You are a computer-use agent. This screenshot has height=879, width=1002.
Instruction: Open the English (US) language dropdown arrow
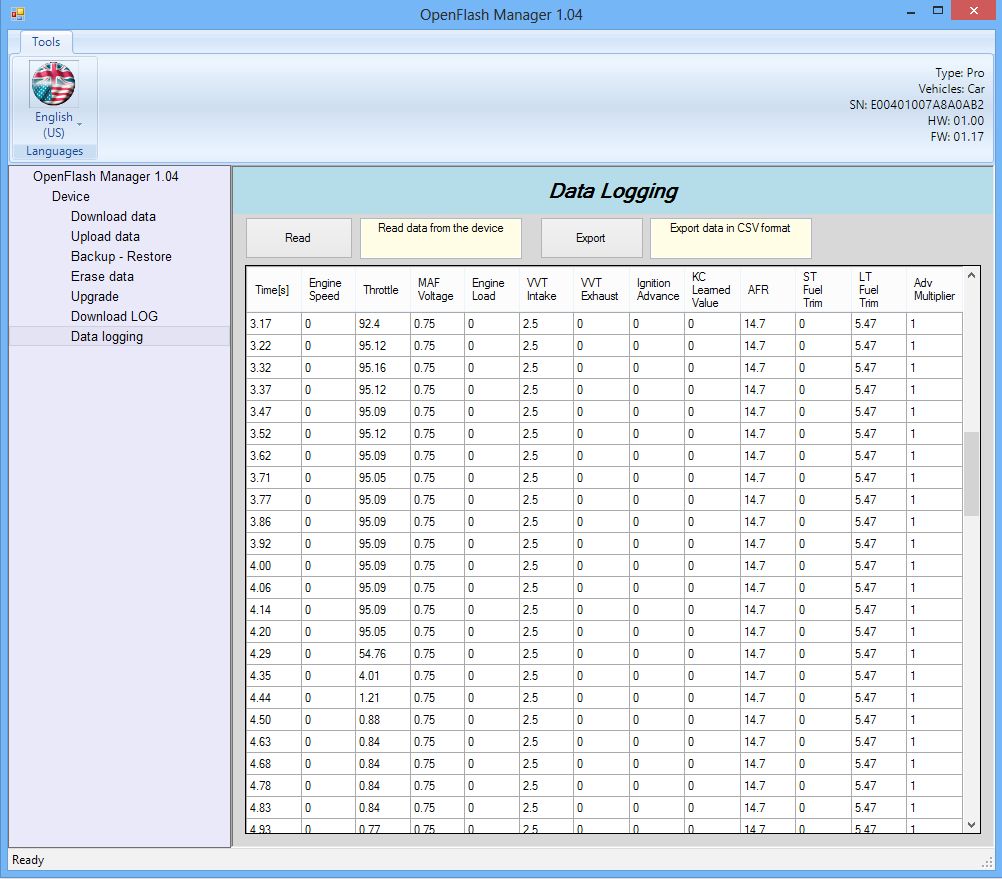[80, 125]
